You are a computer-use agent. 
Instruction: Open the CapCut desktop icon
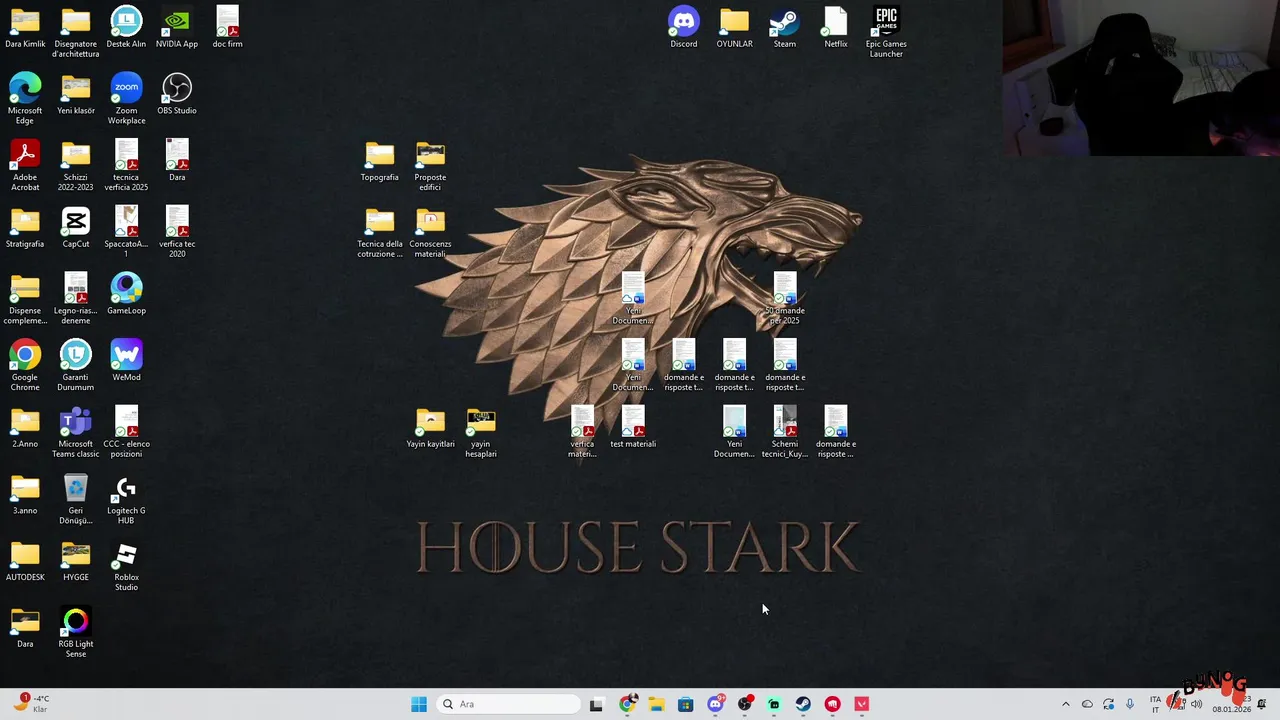(x=76, y=228)
